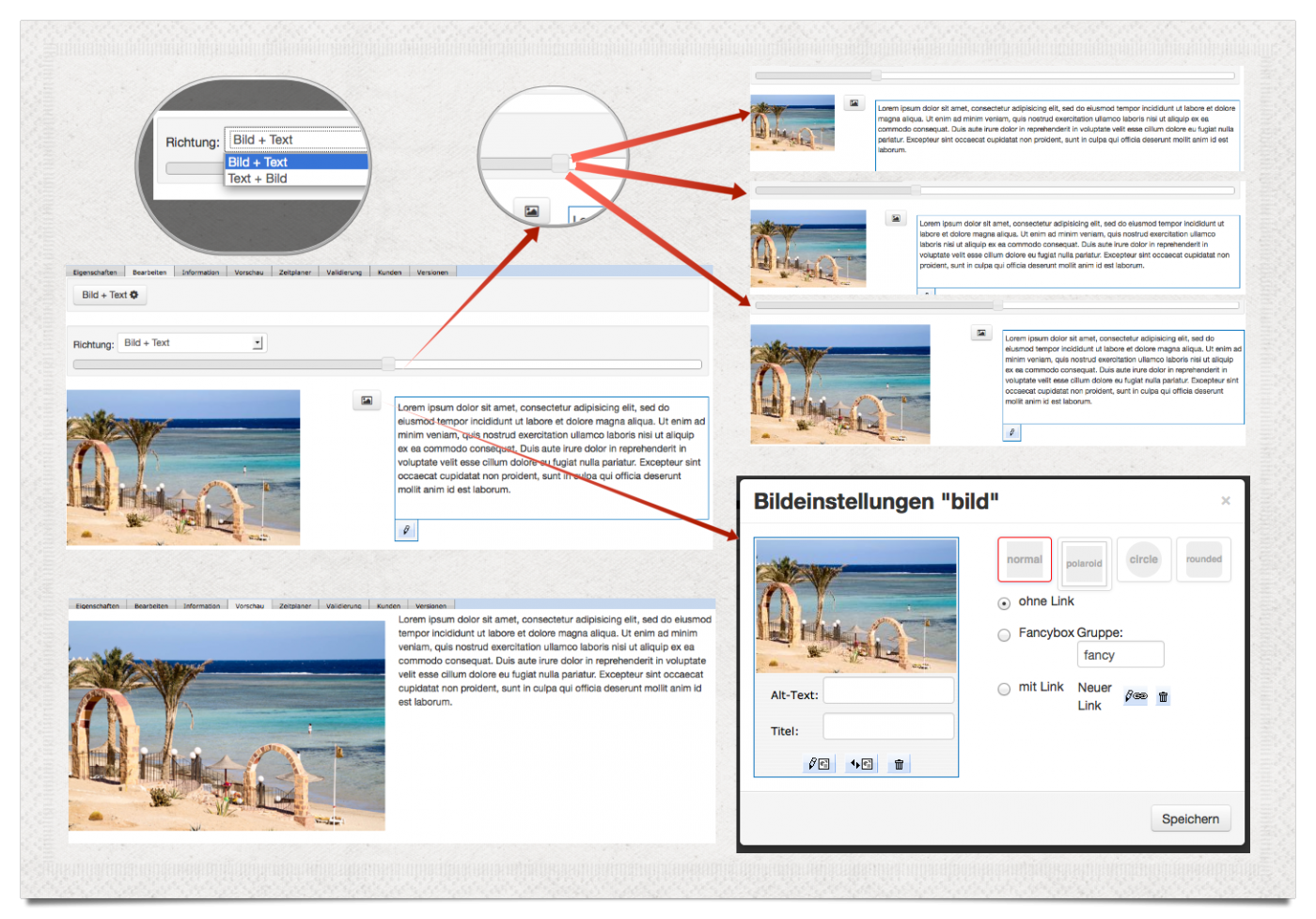1316x919 pixels.
Task: Choose the circle image style
Action: [x=1143, y=559]
